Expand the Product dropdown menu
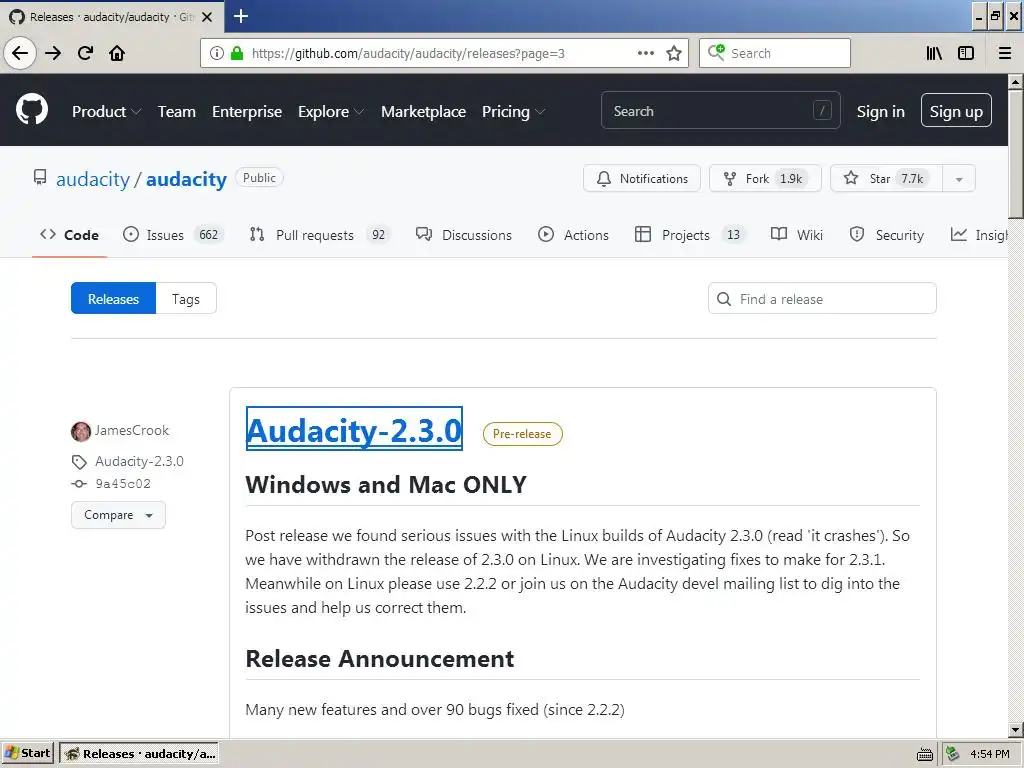The image size is (1024, 768). pos(106,112)
